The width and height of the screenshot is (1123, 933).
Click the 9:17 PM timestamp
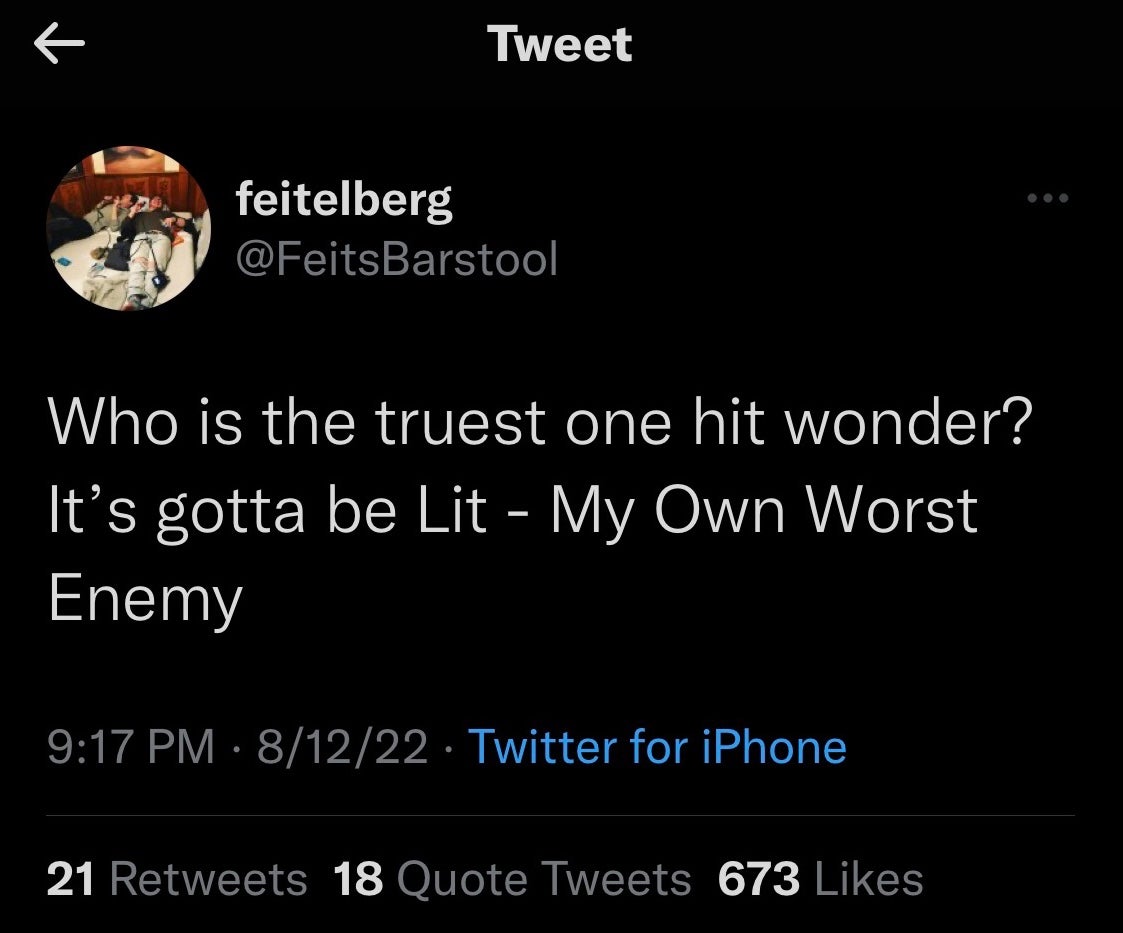(131, 747)
